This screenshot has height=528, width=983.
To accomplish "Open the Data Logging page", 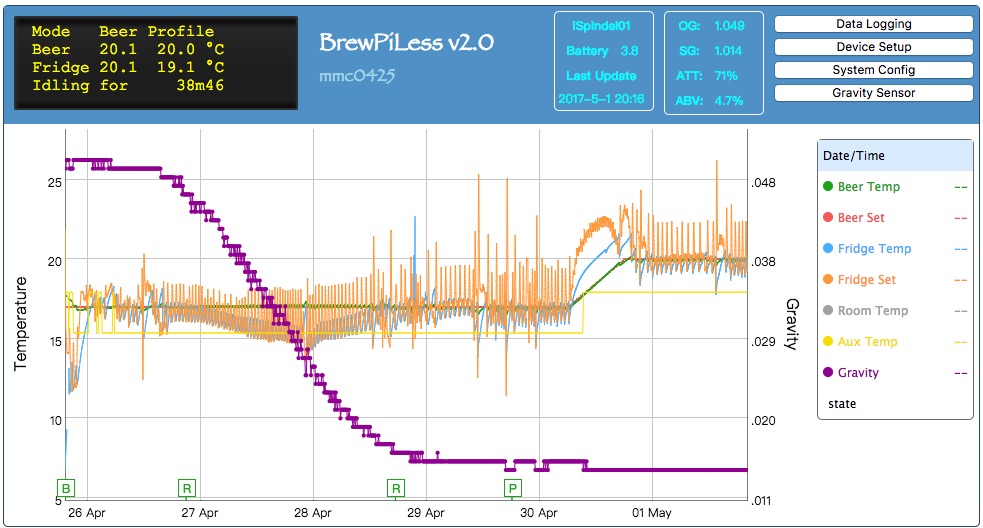I will [x=873, y=24].
